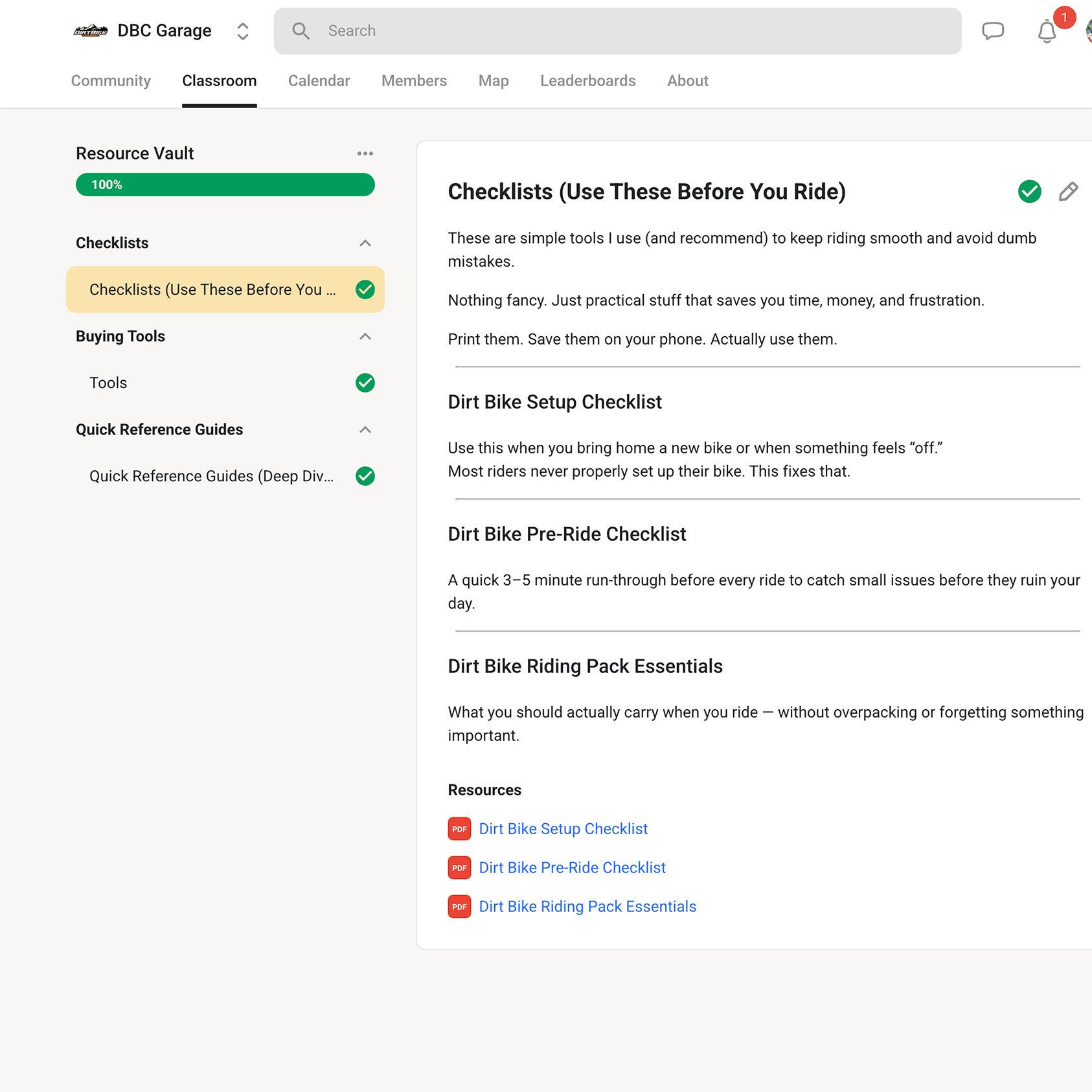Image resolution: width=1092 pixels, height=1092 pixels.
Task: Open Resource Vault three-dot options menu
Action: click(x=365, y=154)
